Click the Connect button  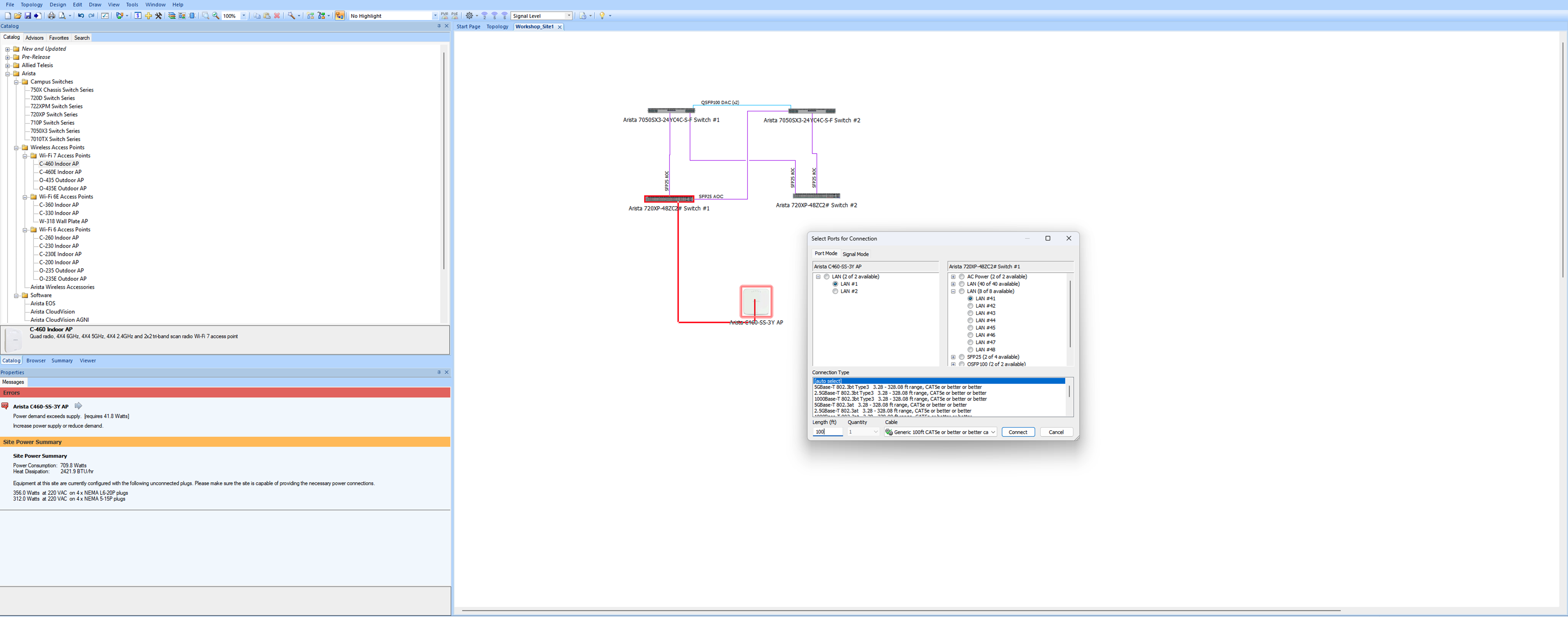click(1018, 432)
